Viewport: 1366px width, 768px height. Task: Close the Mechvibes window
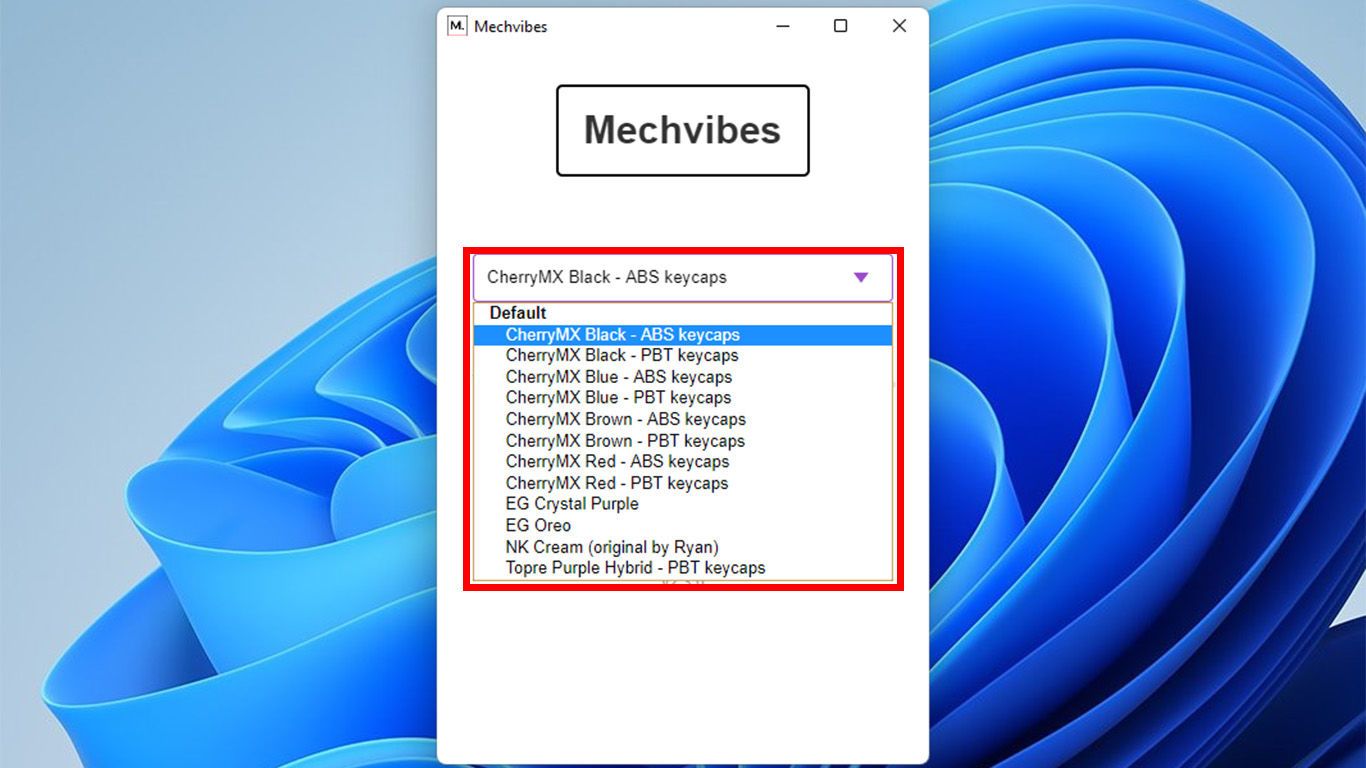[899, 26]
